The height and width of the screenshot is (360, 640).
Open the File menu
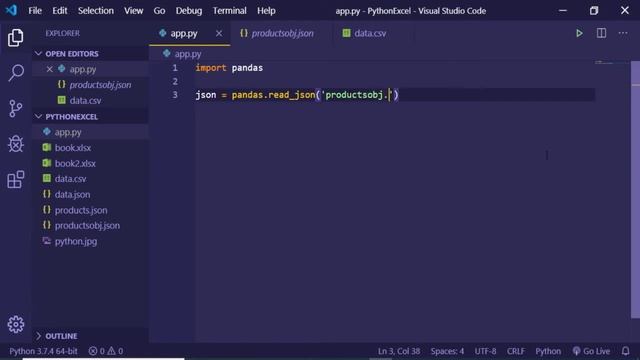coord(35,11)
